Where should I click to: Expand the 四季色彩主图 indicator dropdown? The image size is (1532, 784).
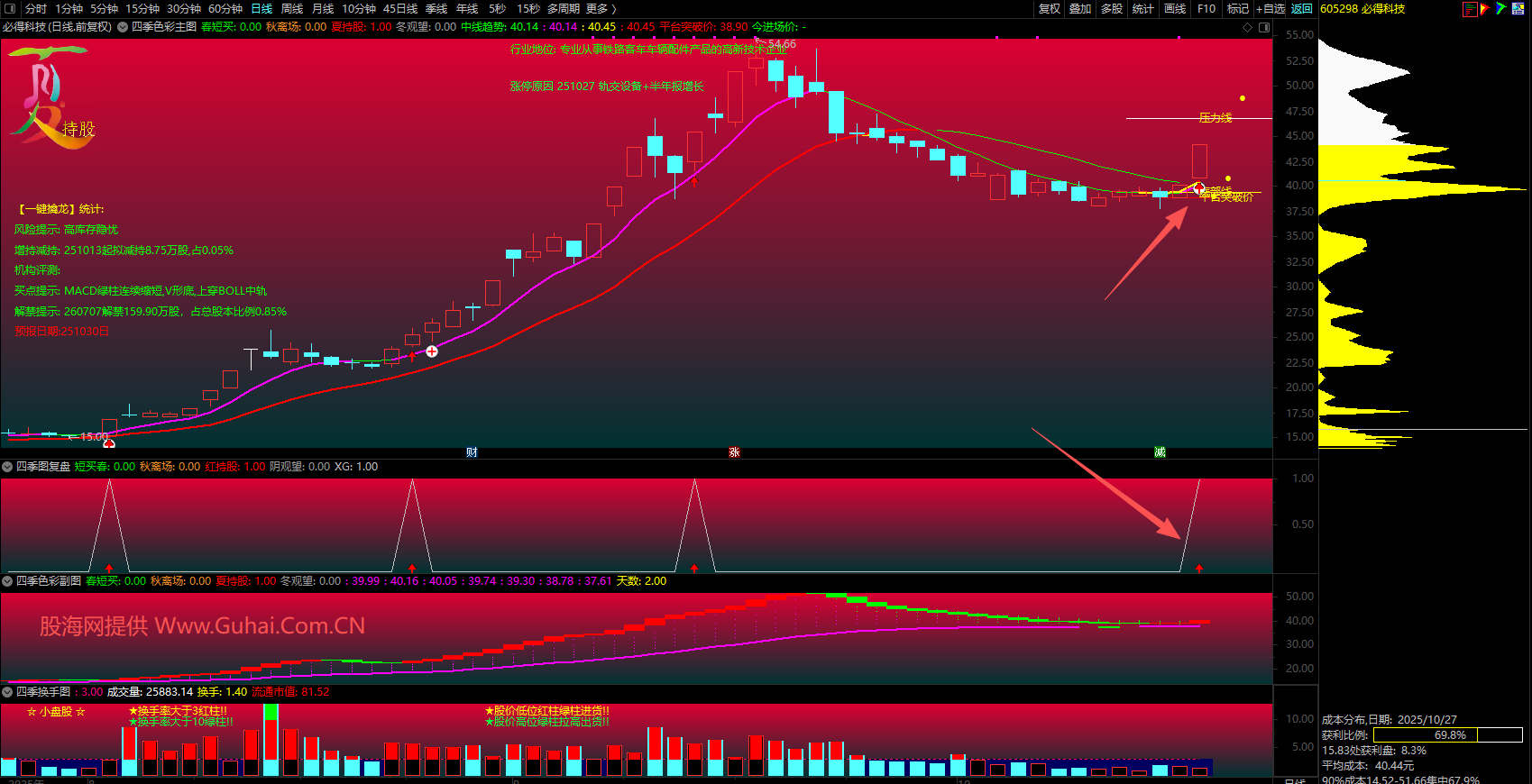(123, 27)
